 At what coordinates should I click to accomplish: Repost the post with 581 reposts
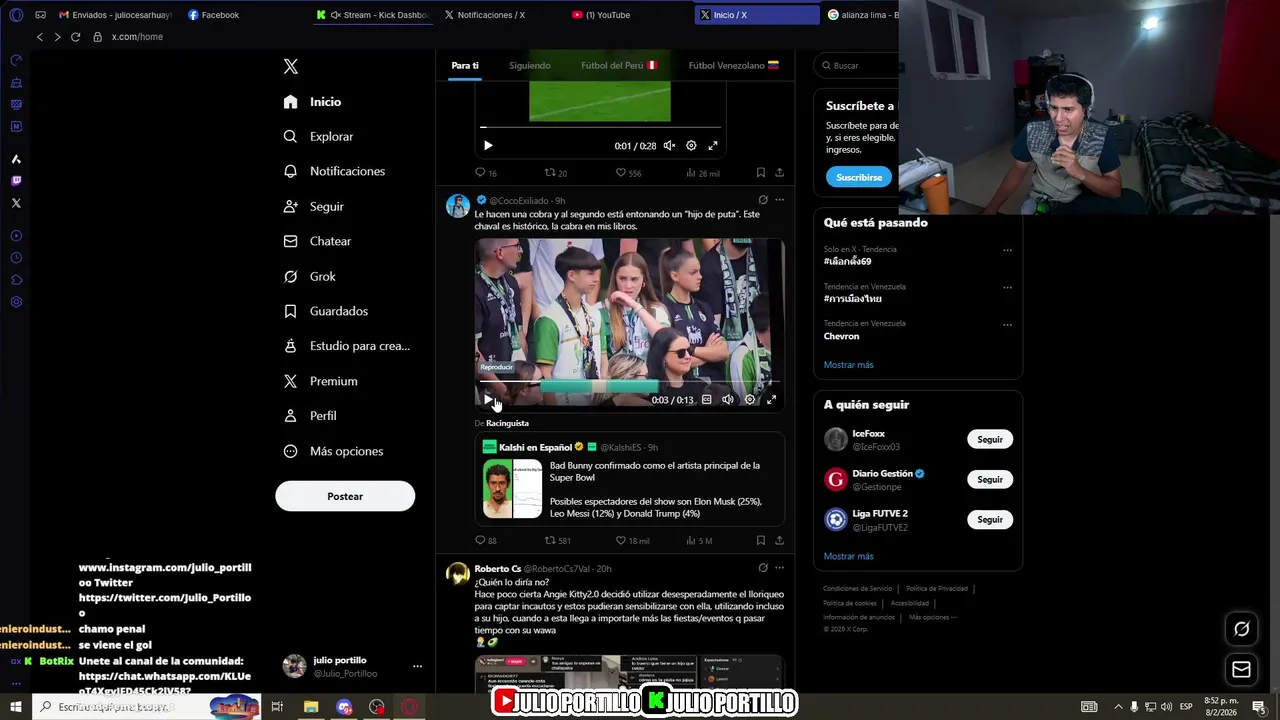pyautogui.click(x=557, y=541)
